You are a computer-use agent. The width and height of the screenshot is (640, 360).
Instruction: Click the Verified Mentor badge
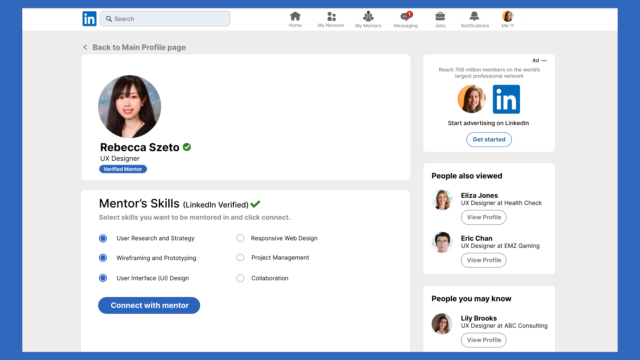(123, 169)
